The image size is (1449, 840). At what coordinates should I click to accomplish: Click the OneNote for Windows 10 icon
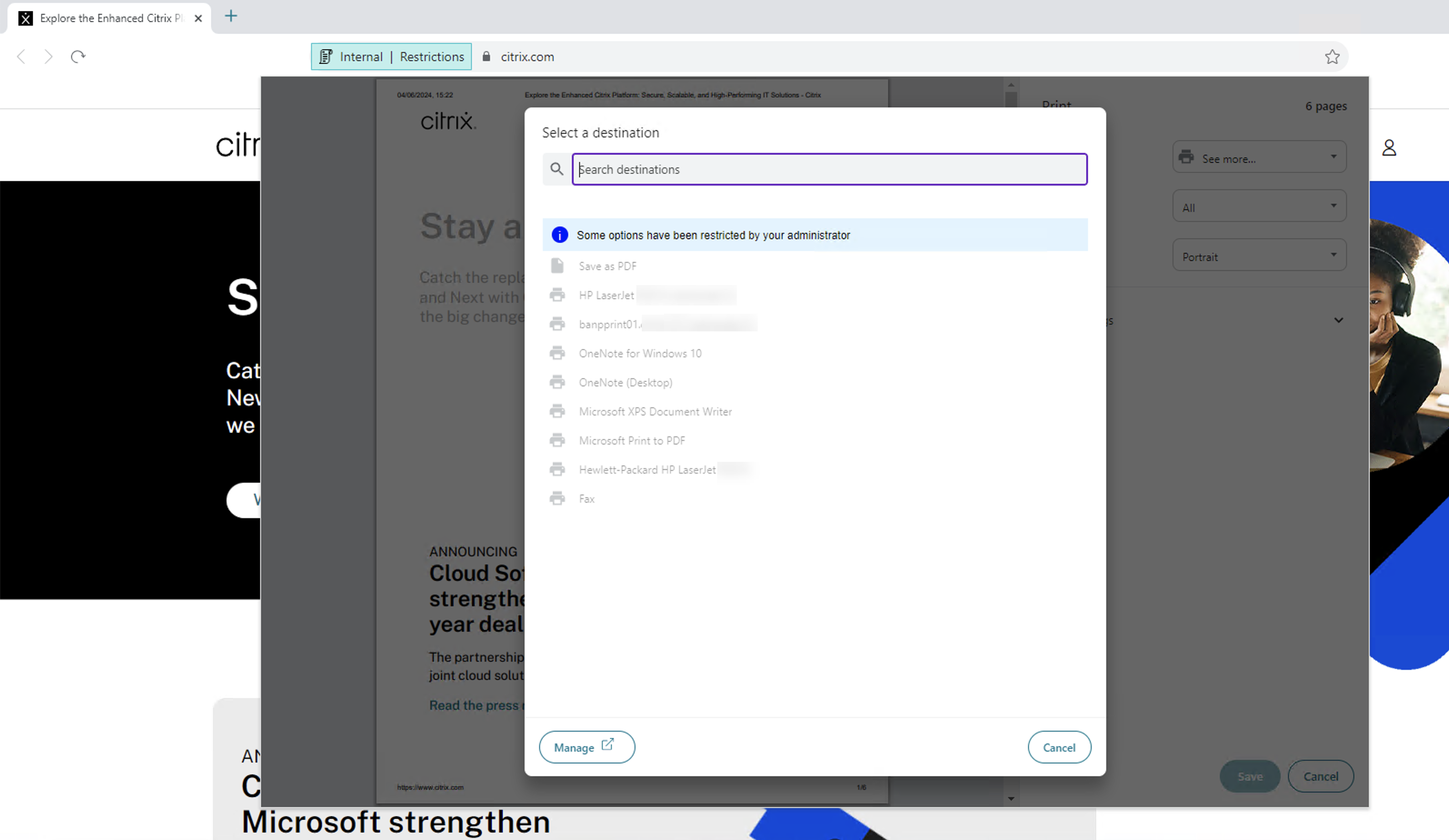click(558, 353)
